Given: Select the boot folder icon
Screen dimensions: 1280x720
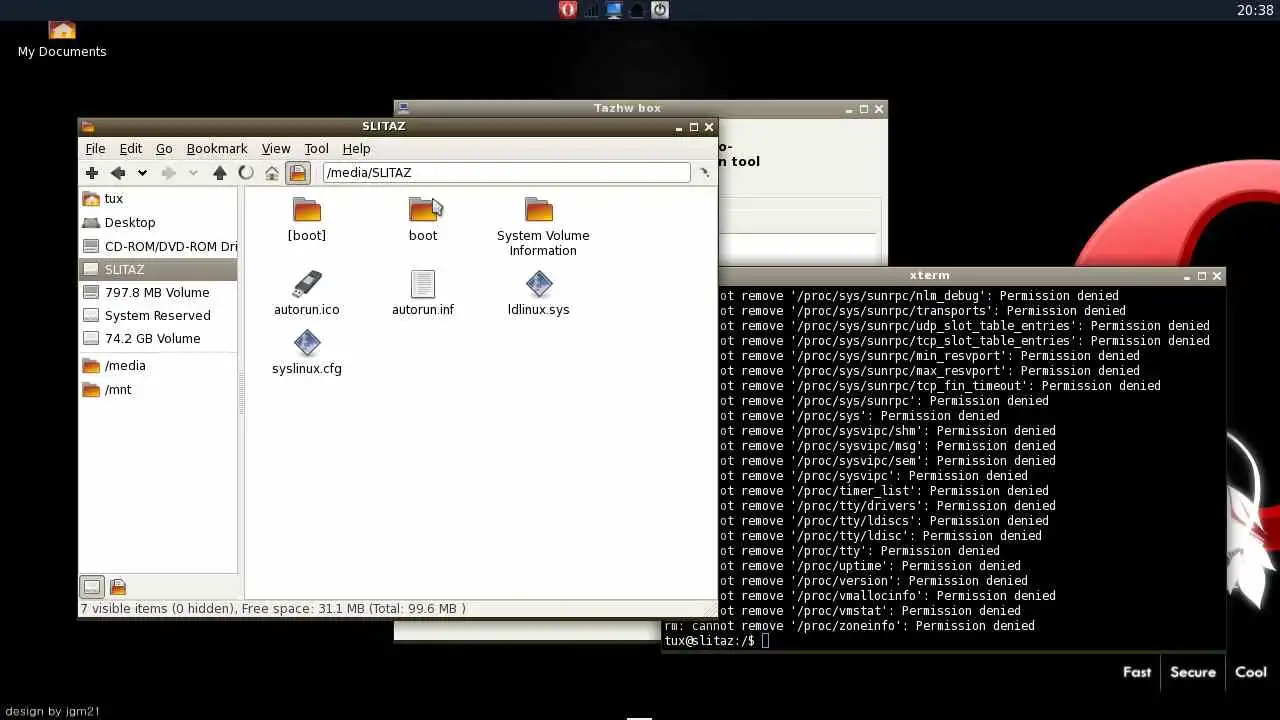Looking at the screenshot, I should 423,210.
